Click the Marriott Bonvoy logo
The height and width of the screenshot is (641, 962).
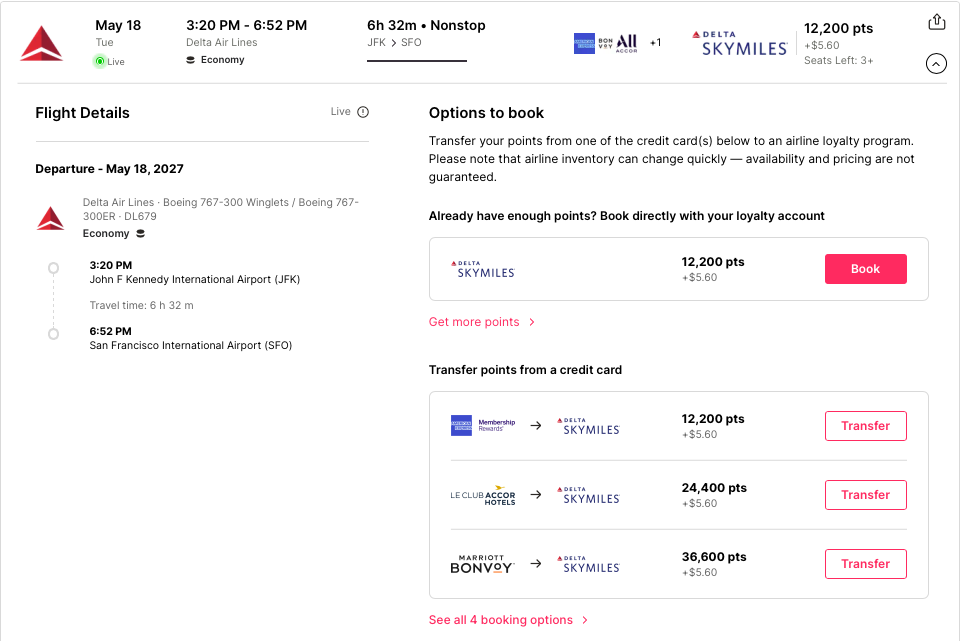(x=482, y=564)
